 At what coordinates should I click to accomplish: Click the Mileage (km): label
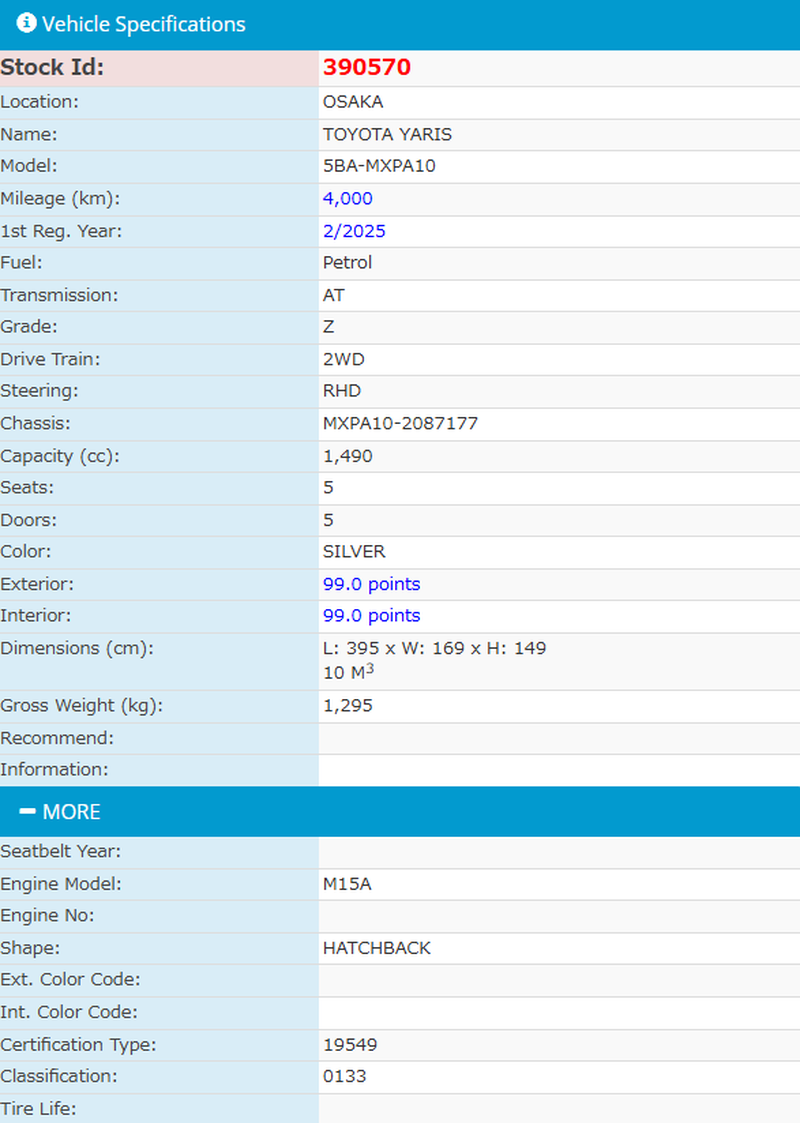60,198
